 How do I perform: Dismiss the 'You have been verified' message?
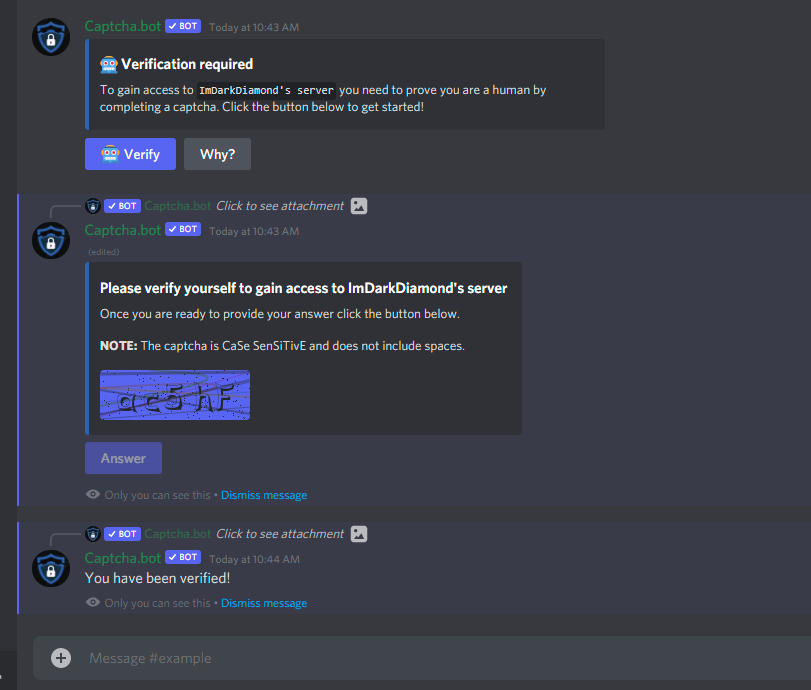[264, 603]
